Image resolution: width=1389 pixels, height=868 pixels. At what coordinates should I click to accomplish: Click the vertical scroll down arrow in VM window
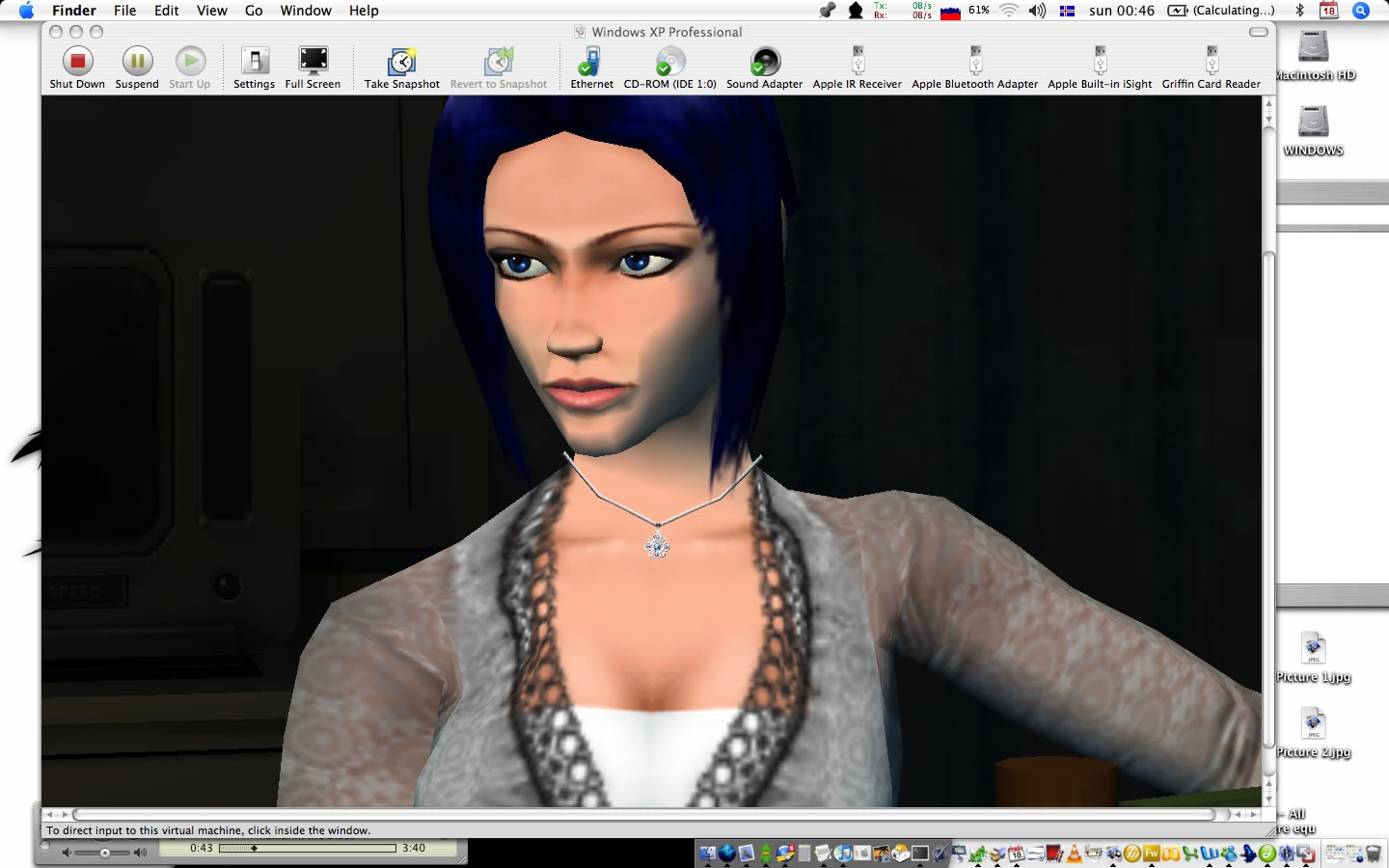pos(1269,799)
